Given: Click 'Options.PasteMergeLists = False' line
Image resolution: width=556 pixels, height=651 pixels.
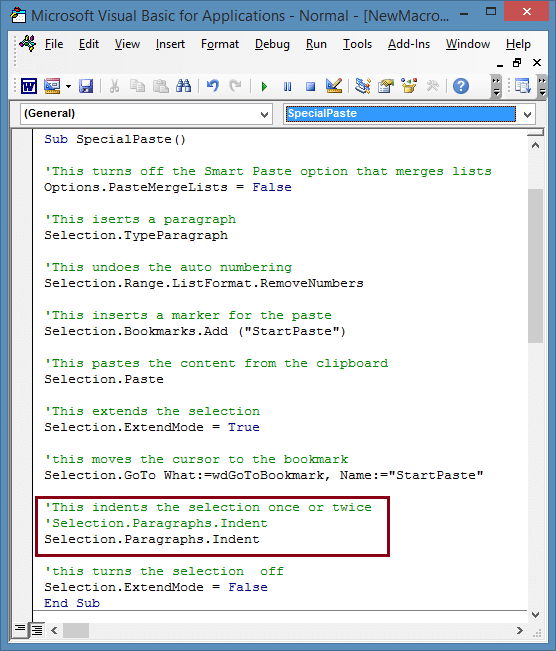Looking at the screenshot, I should pos(168,187).
